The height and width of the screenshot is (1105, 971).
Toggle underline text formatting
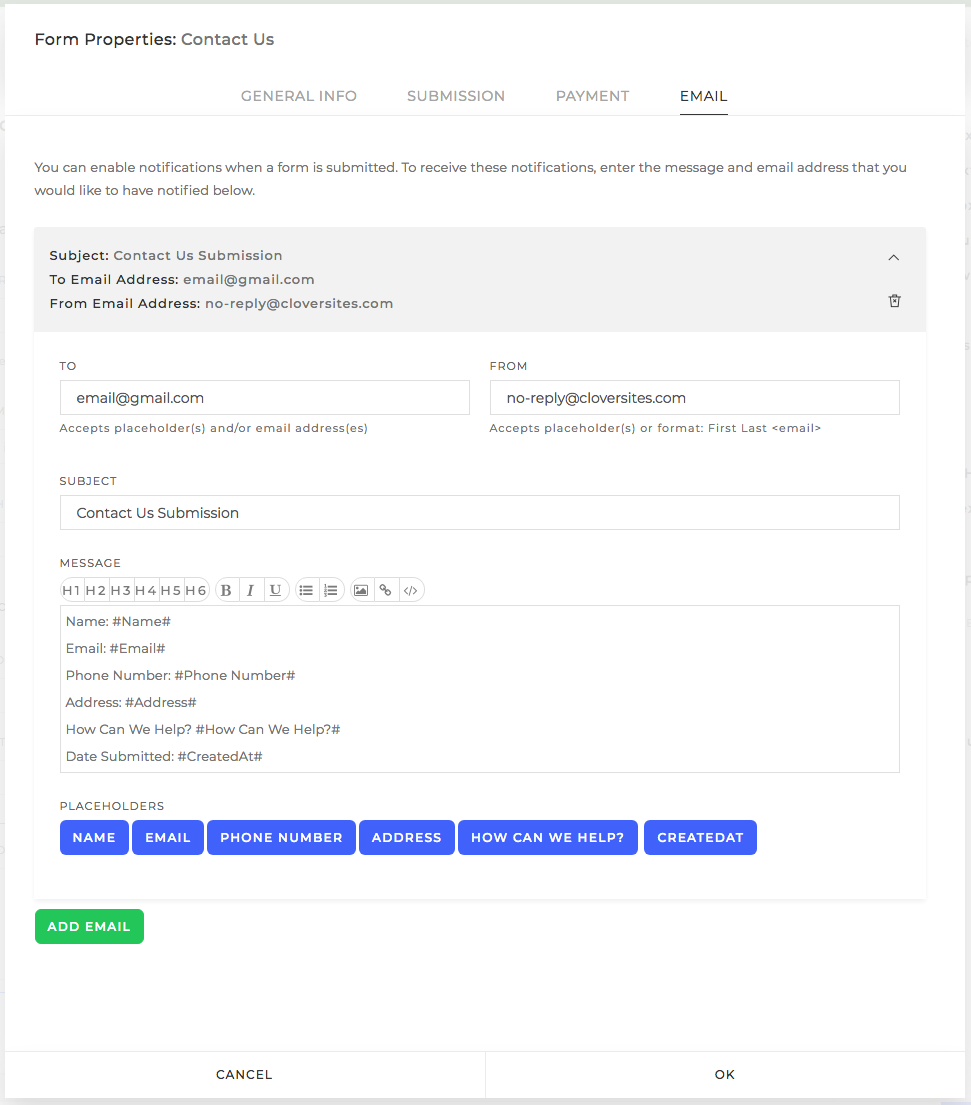click(x=276, y=590)
